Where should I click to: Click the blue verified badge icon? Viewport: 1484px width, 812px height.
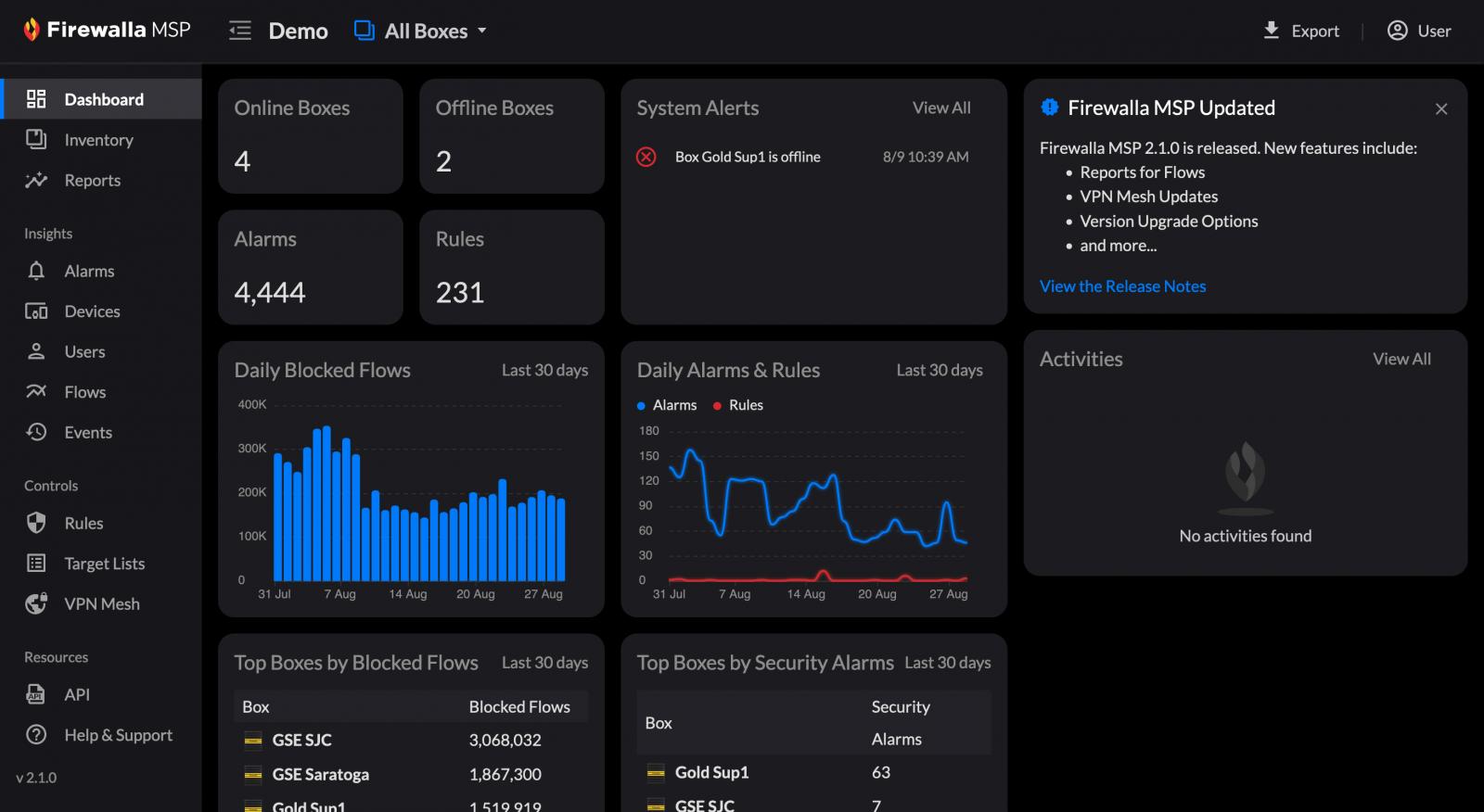click(1049, 108)
